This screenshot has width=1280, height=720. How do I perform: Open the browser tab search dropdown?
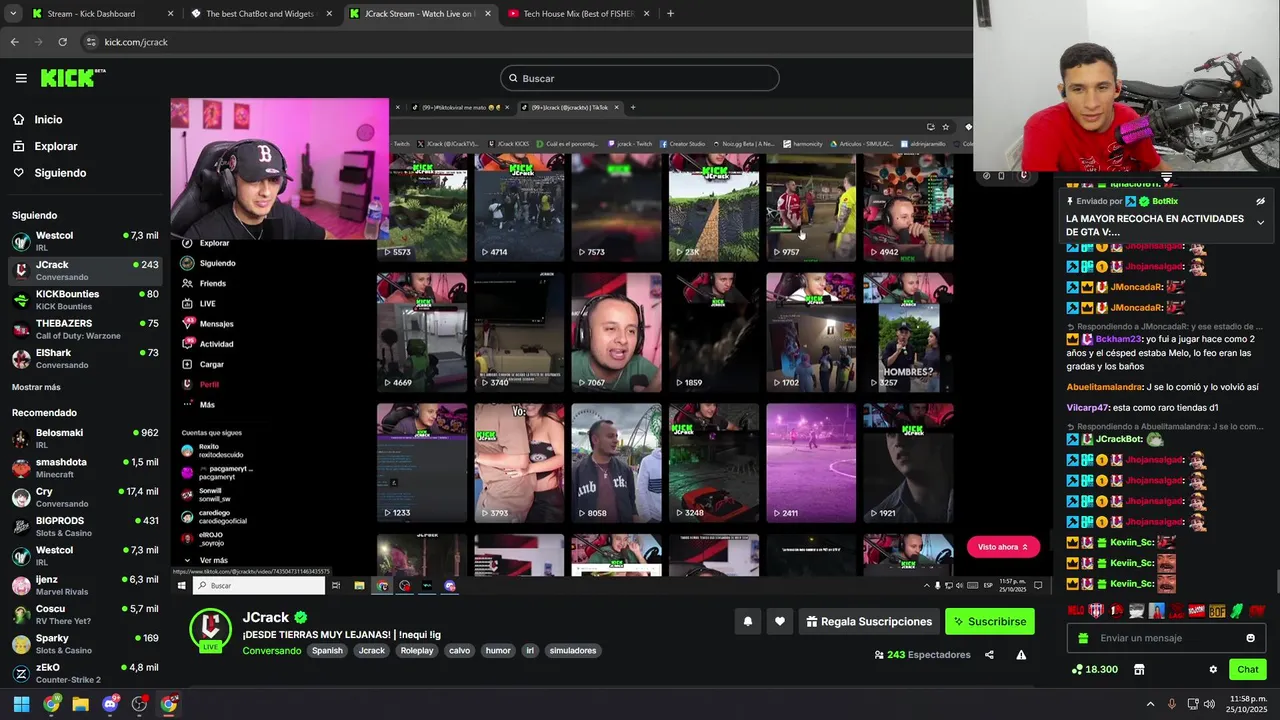click(12, 14)
